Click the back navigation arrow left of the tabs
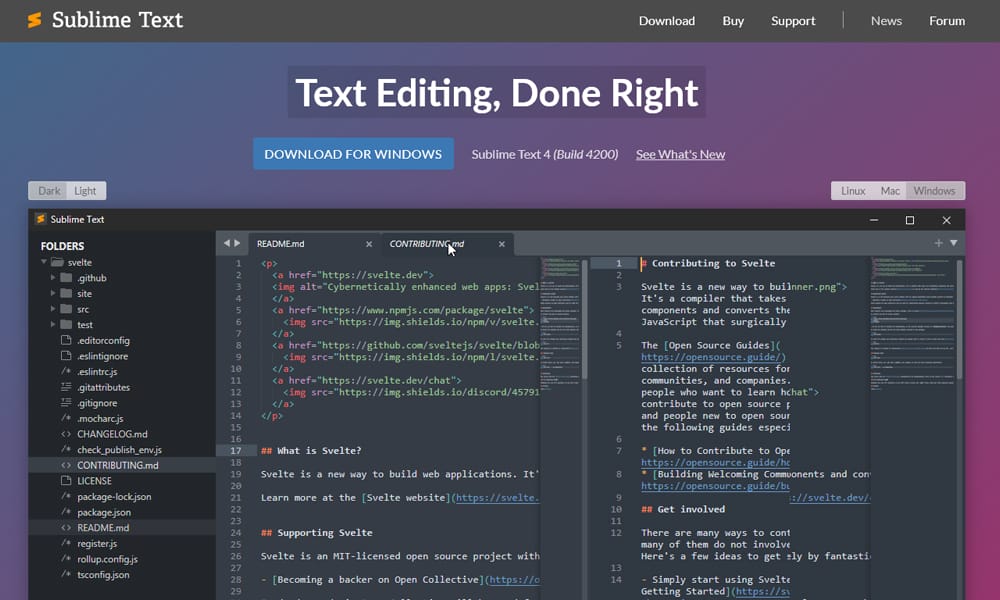 click(225, 242)
